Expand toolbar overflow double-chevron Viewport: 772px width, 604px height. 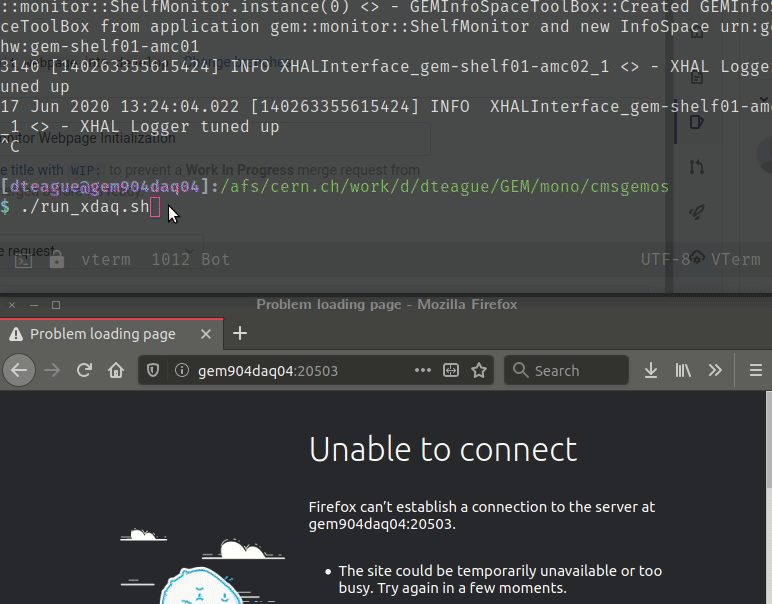click(715, 370)
